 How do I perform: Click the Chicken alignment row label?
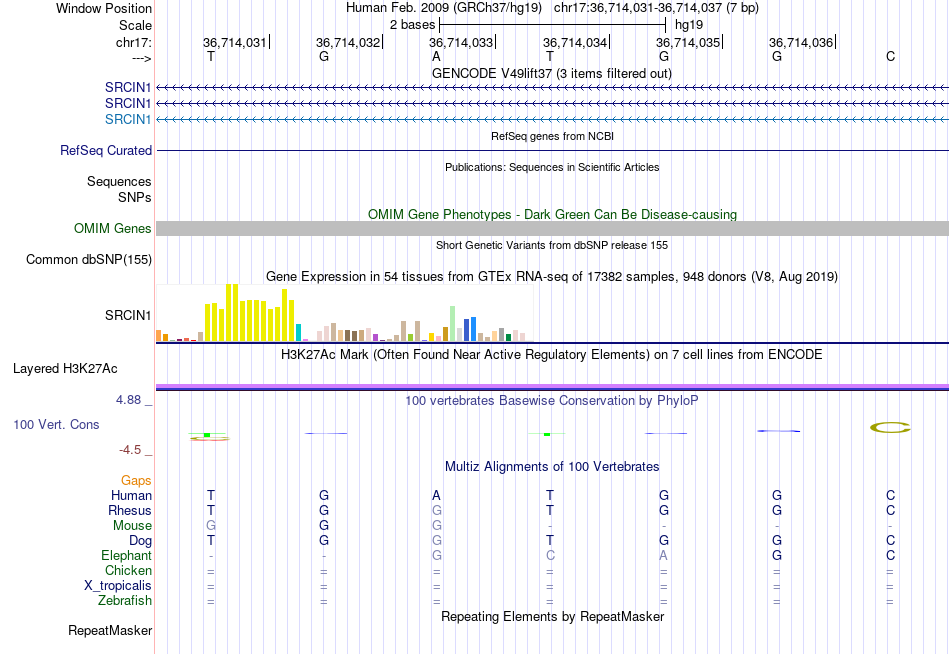pyautogui.click(x=128, y=570)
